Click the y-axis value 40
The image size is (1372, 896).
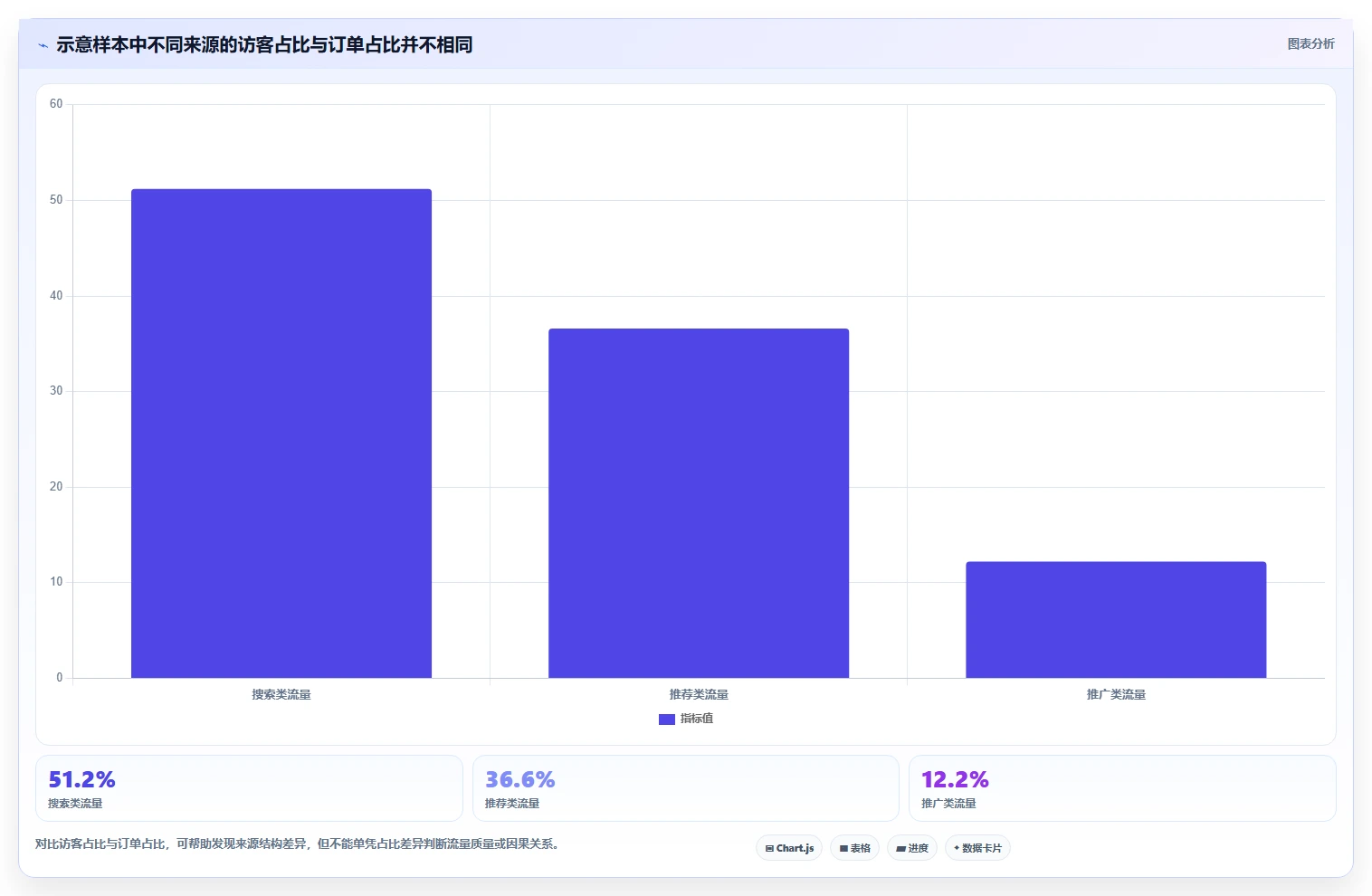coord(56,296)
